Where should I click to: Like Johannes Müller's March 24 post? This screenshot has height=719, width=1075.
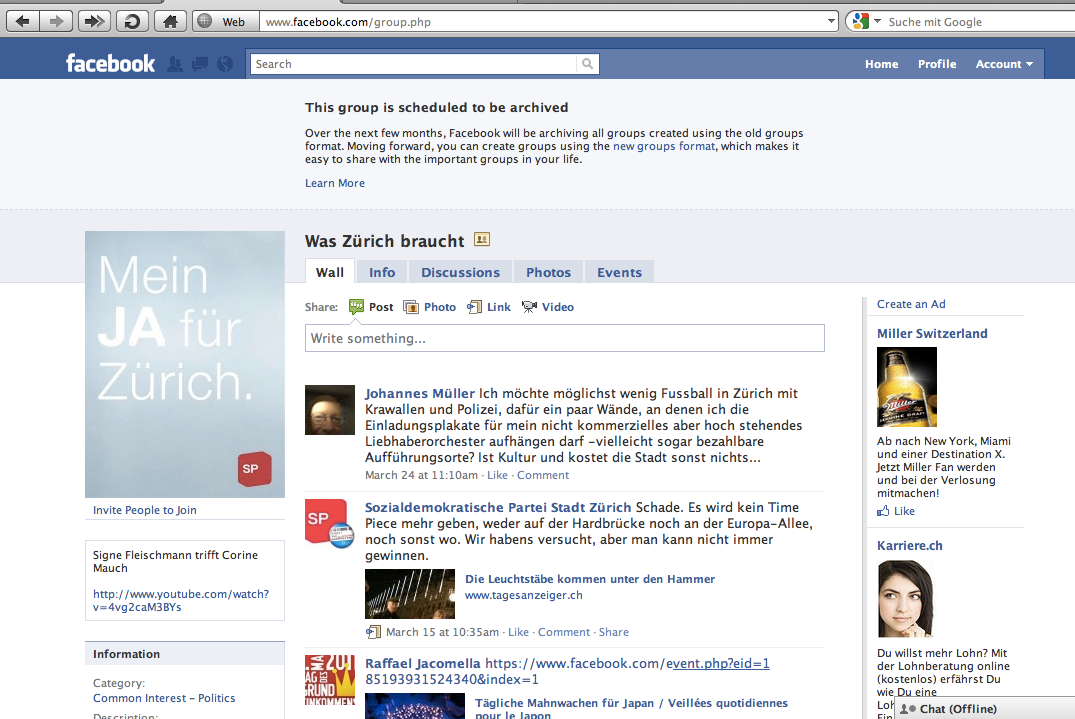tap(497, 475)
